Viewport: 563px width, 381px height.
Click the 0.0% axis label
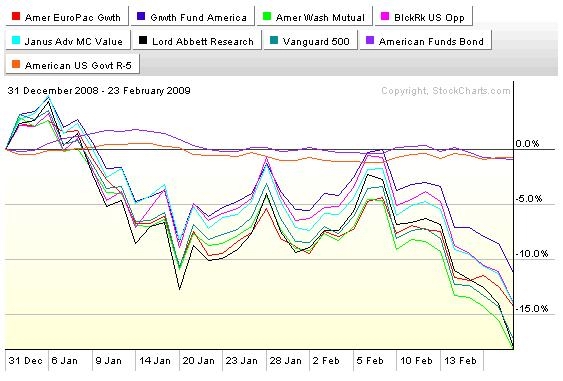[x=527, y=144]
